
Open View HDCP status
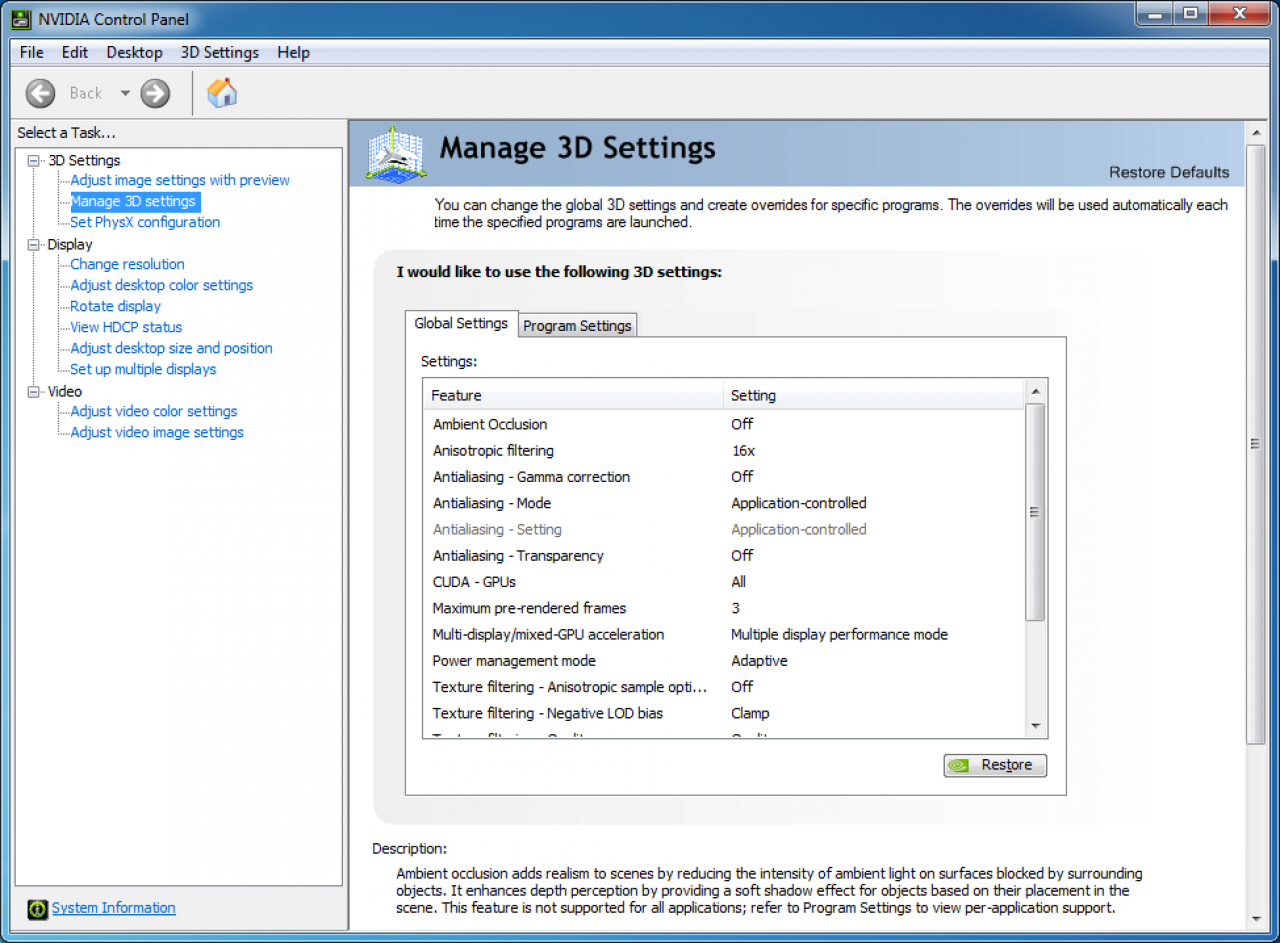click(x=126, y=327)
